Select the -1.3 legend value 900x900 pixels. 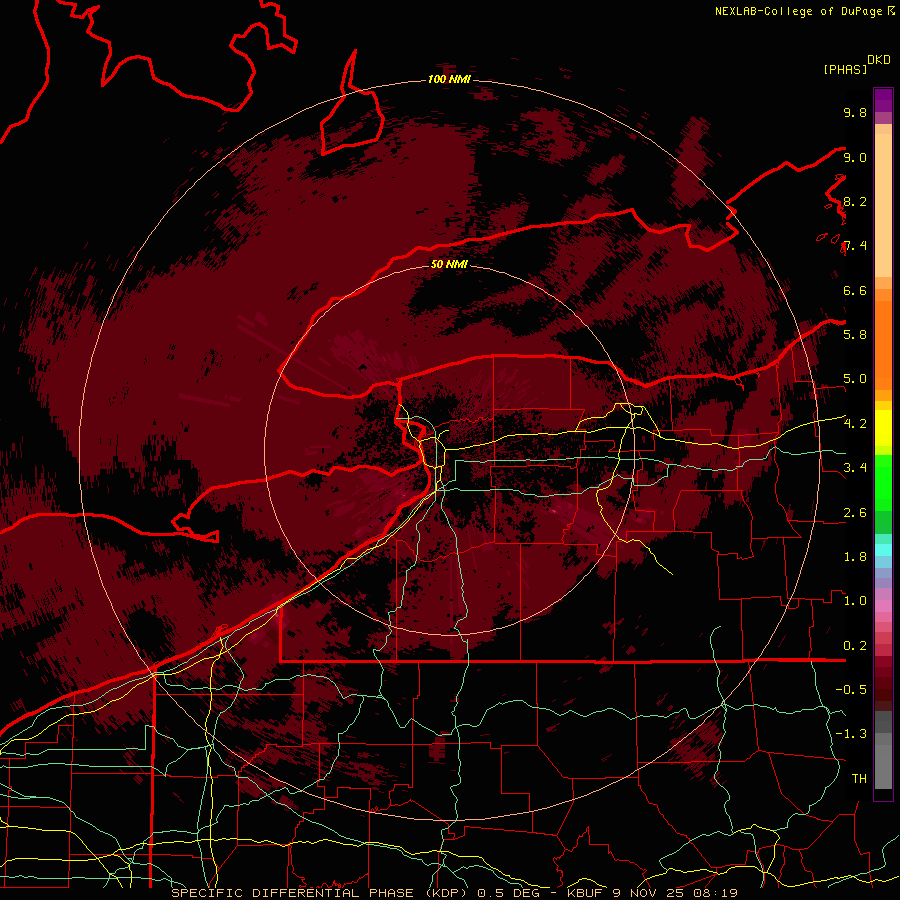(x=851, y=734)
